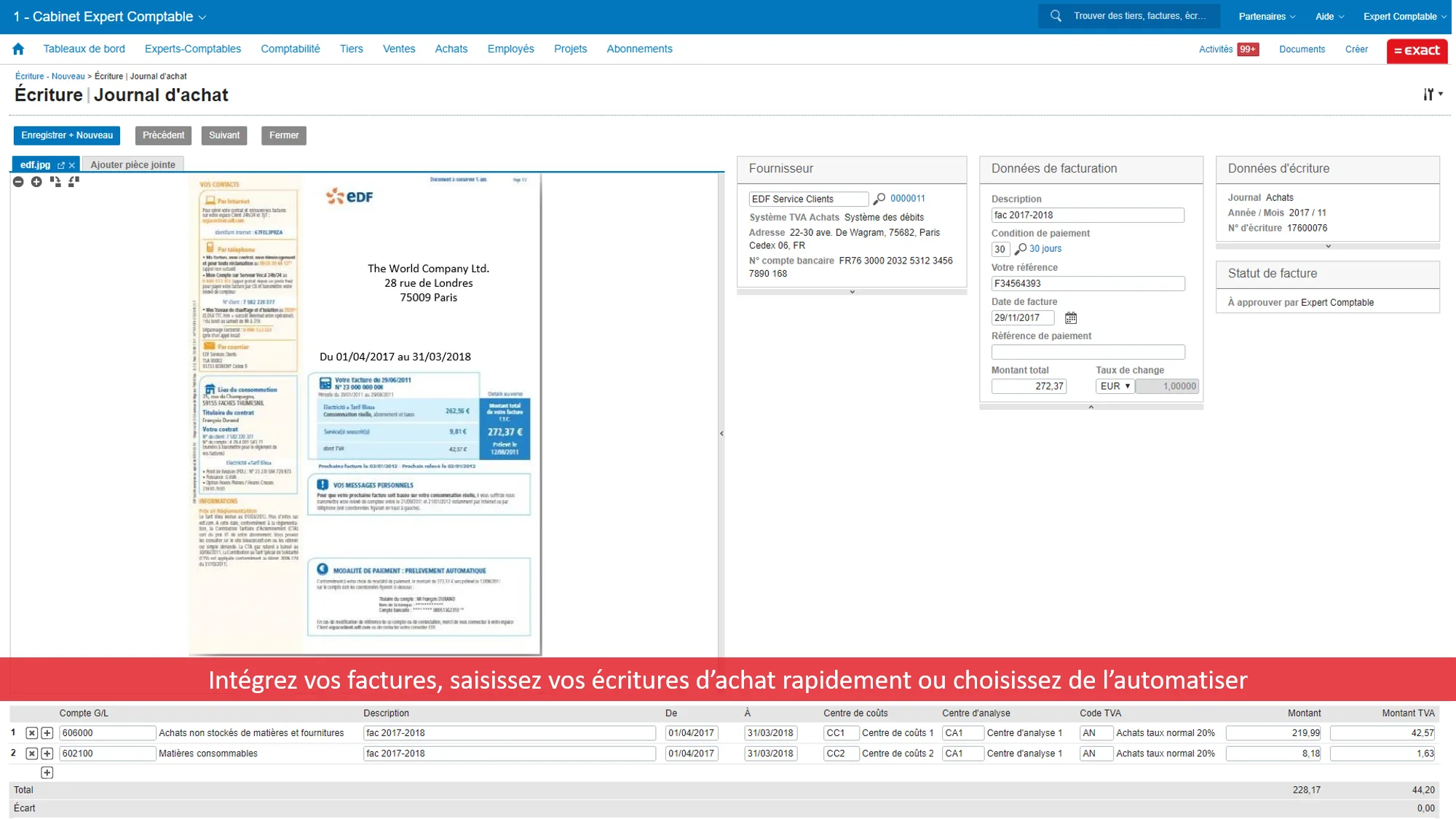Add a line below entry line 1
This screenshot has width=1456, height=819.
(47, 733)
